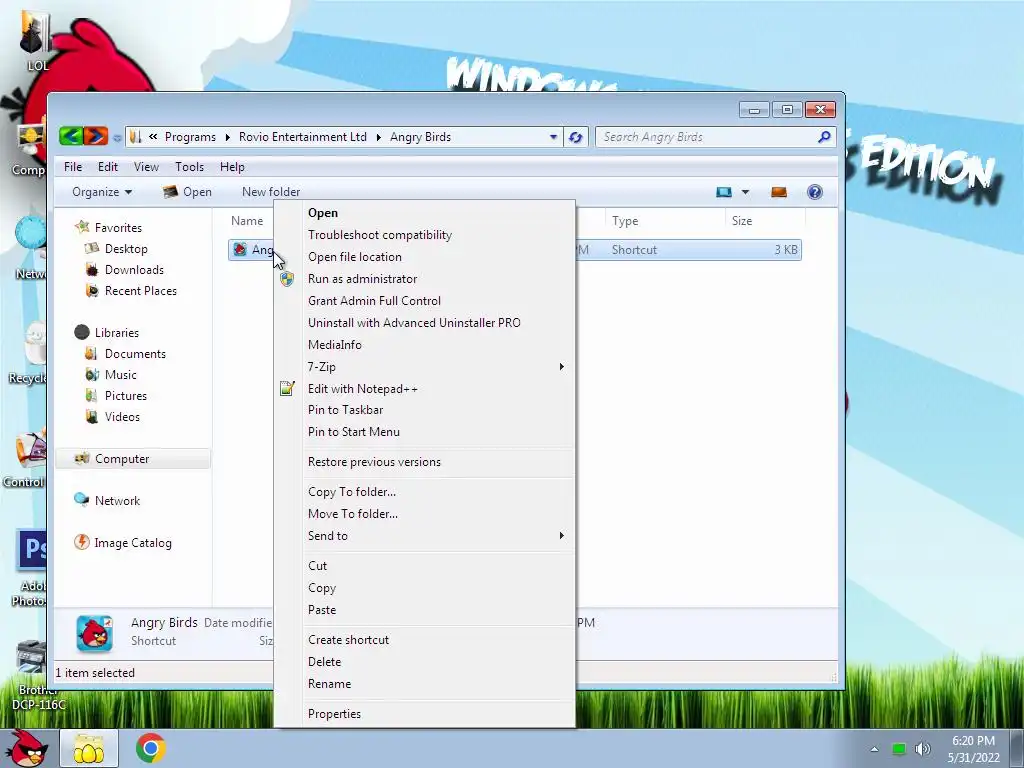Viewport: 1024px width, 768px height.
Task: Choose Troubleshoot compatibility
Action: click(424, 234)
